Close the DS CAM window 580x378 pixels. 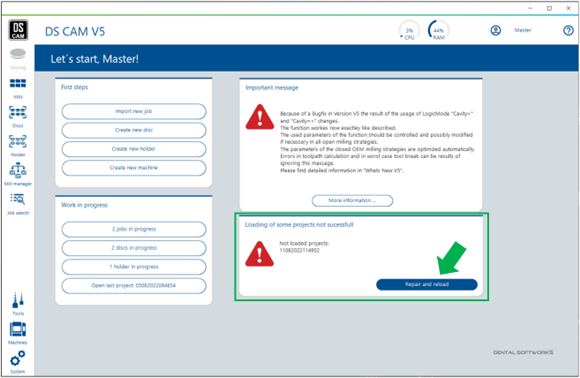coord(569,8)
